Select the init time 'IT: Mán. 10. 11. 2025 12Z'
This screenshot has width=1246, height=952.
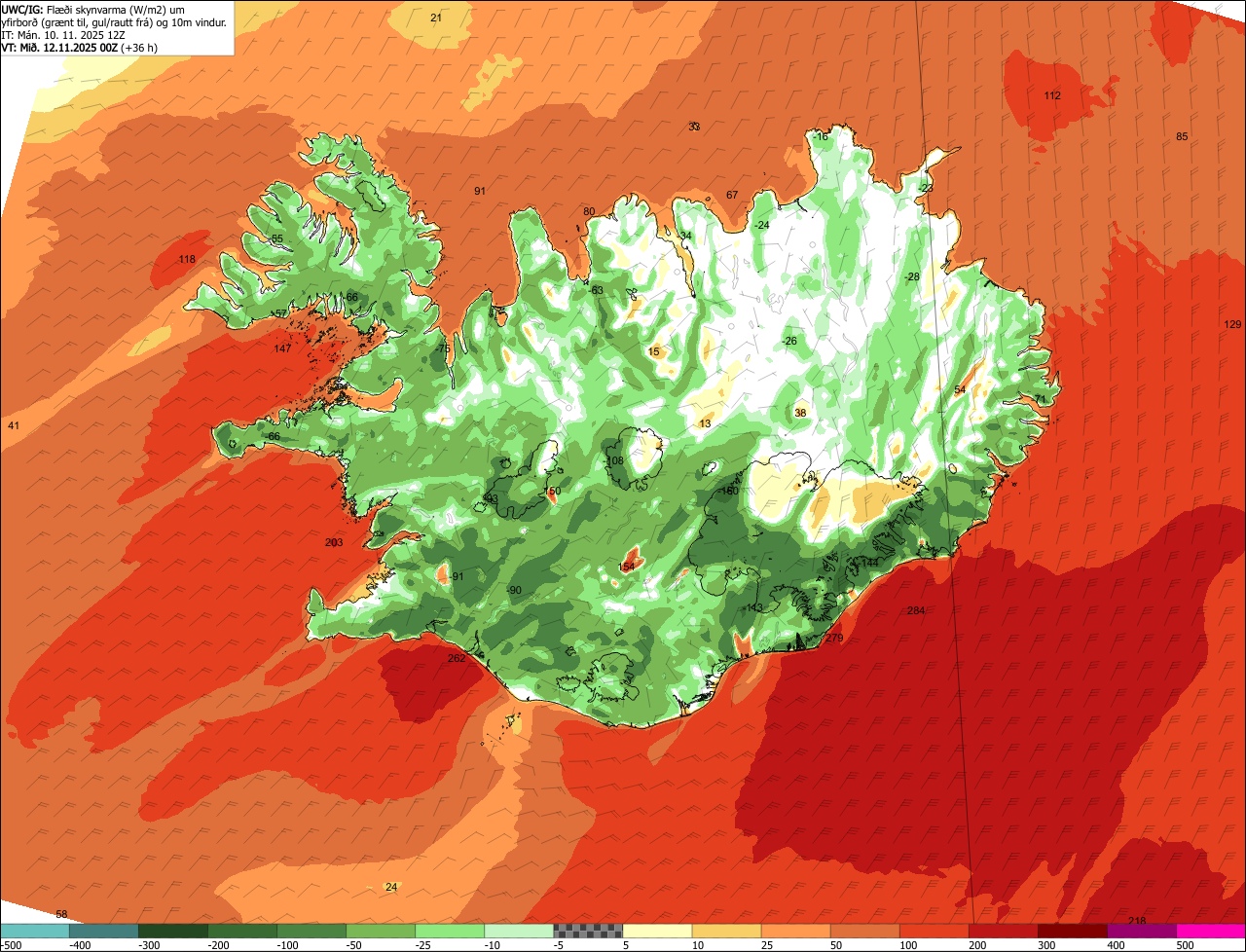pos(63,35)
